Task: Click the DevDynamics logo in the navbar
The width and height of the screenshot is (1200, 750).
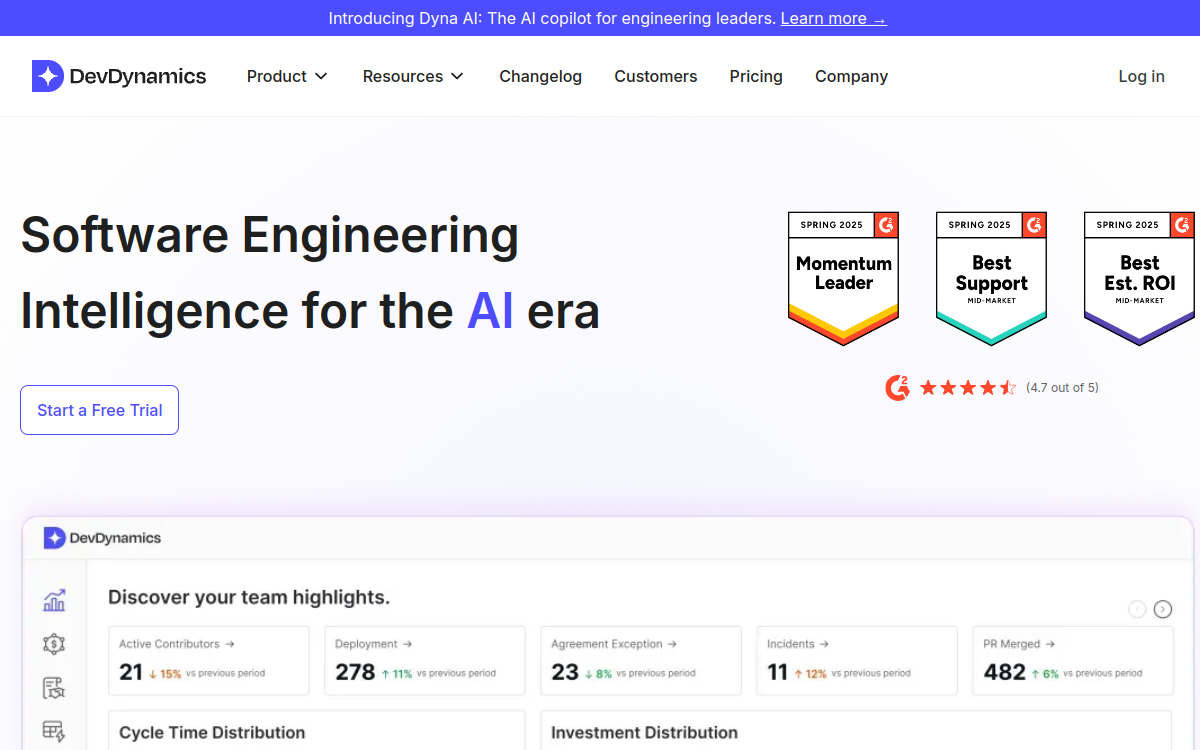Action: (x=119, y=76)
